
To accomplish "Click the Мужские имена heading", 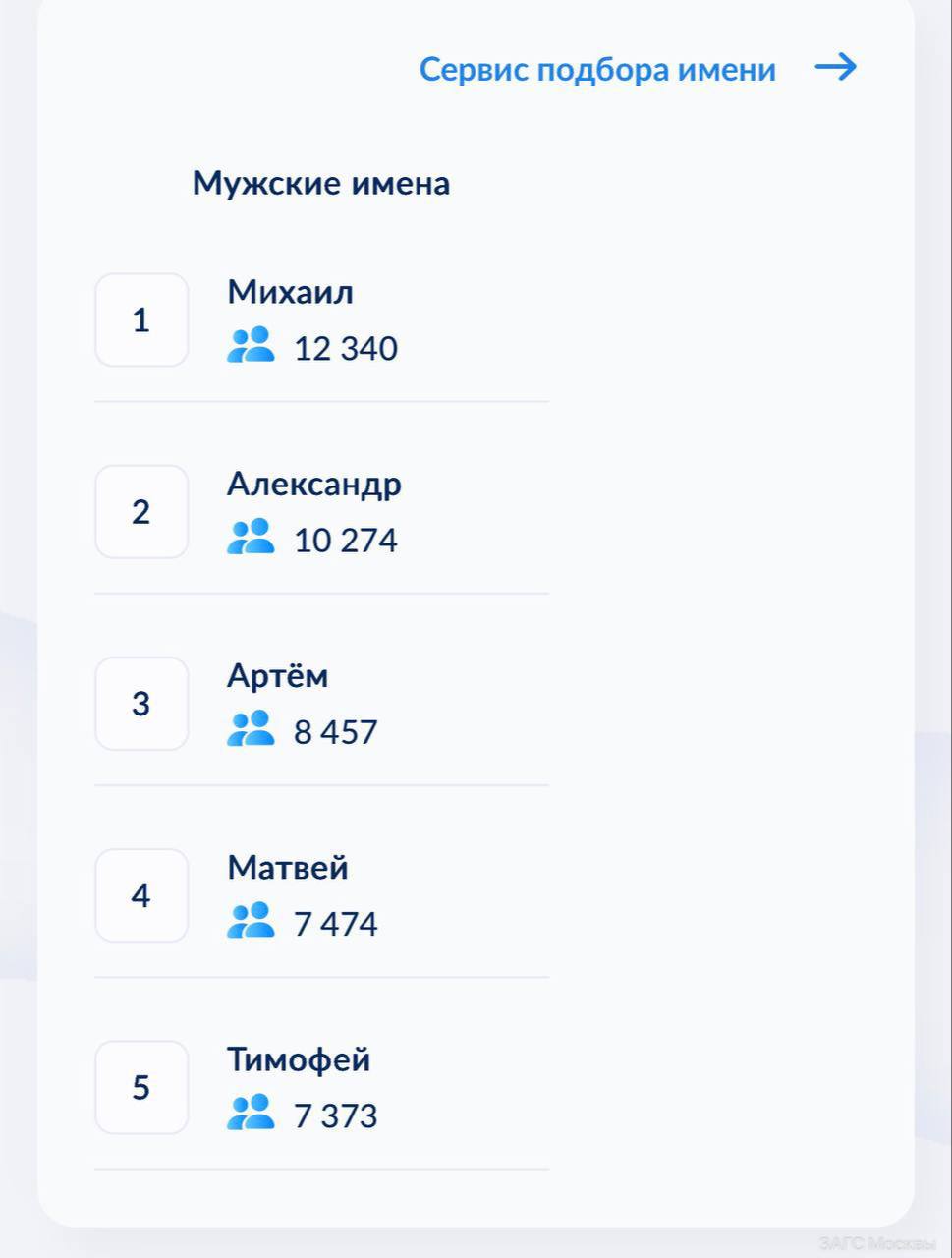I will 321,184.
